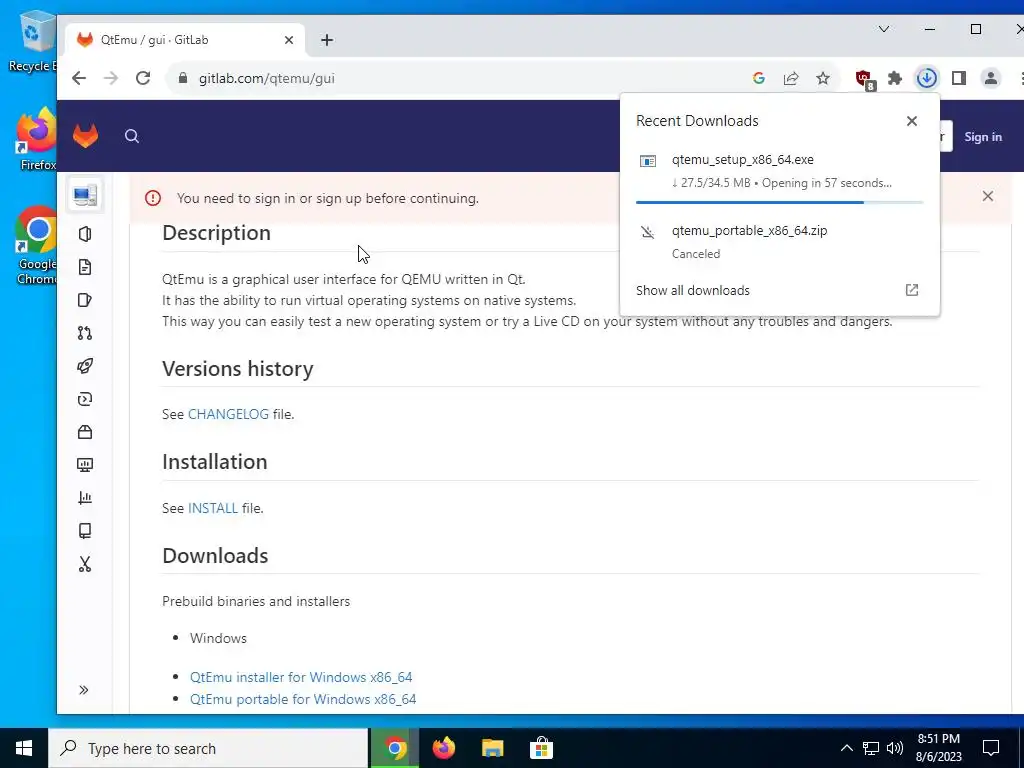
Task: Open the QtEmu project avatar in sidebar
Action: click(x=85, y=195)
